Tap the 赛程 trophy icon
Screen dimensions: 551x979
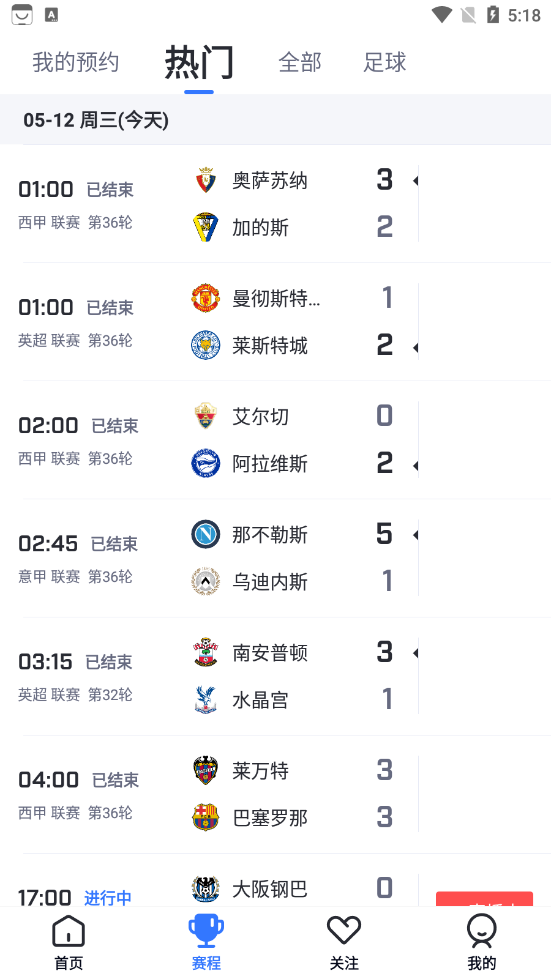click(206, 930)
